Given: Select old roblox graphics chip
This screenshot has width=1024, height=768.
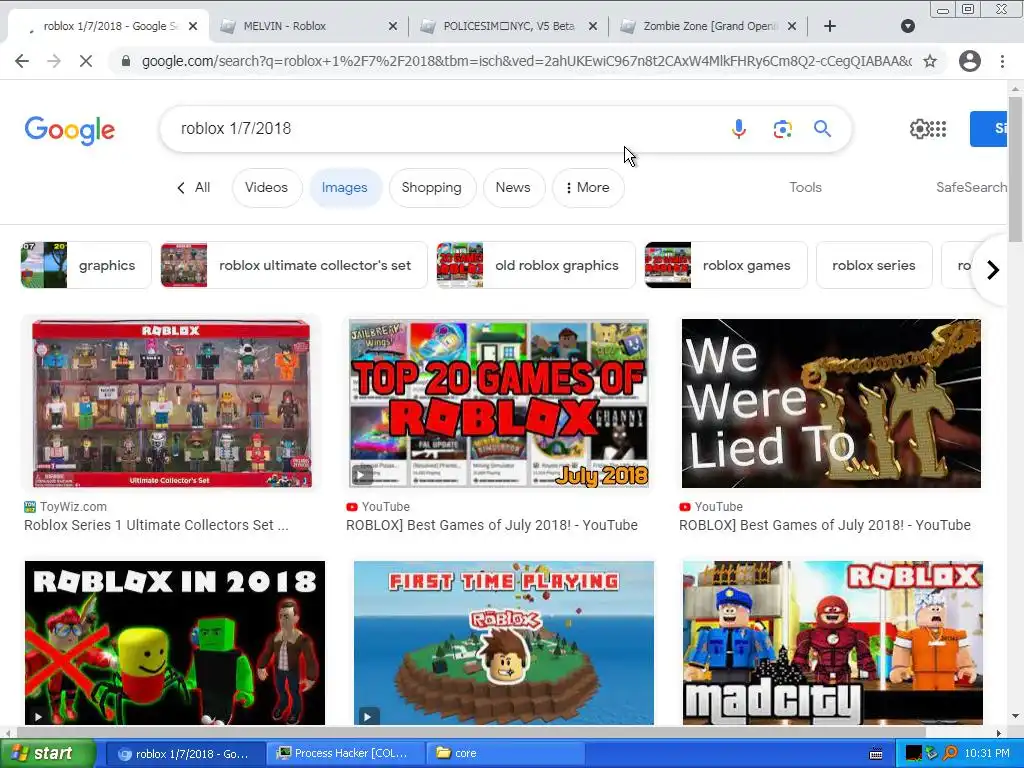Looking at the screenshot, I should (x=536, y=265).
